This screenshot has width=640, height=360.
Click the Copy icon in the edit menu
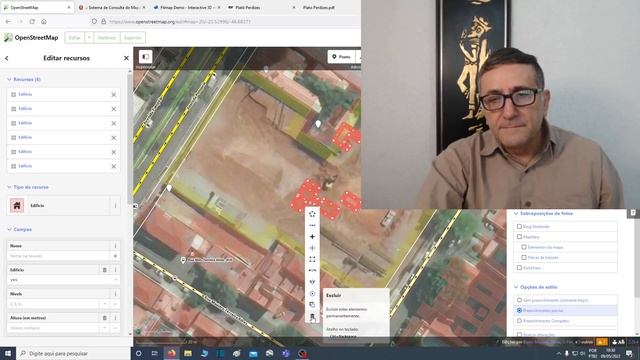pyautogui.click(x=312, y=305)
